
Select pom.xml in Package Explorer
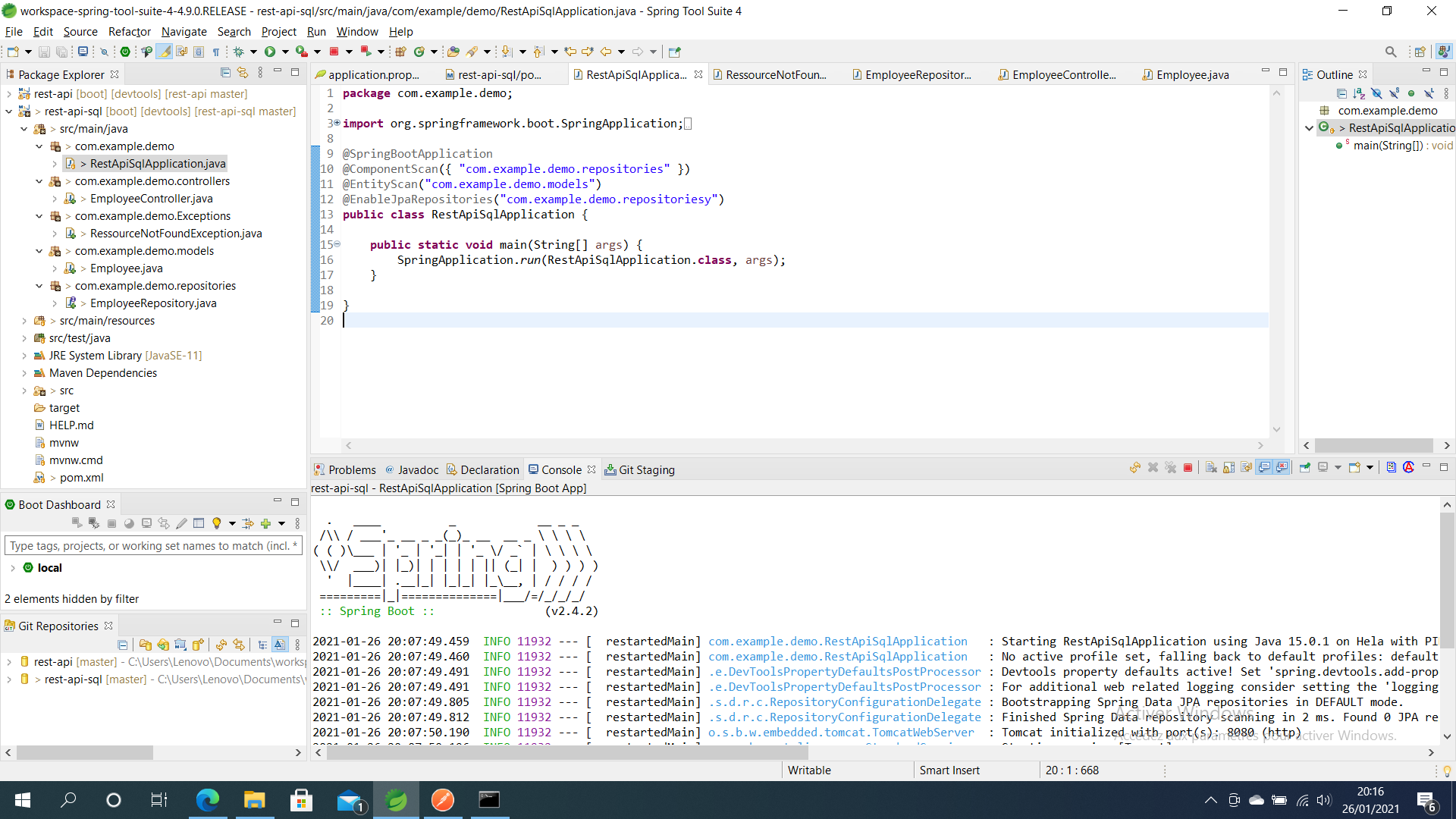pyautogui.click(x=82, y=478)
